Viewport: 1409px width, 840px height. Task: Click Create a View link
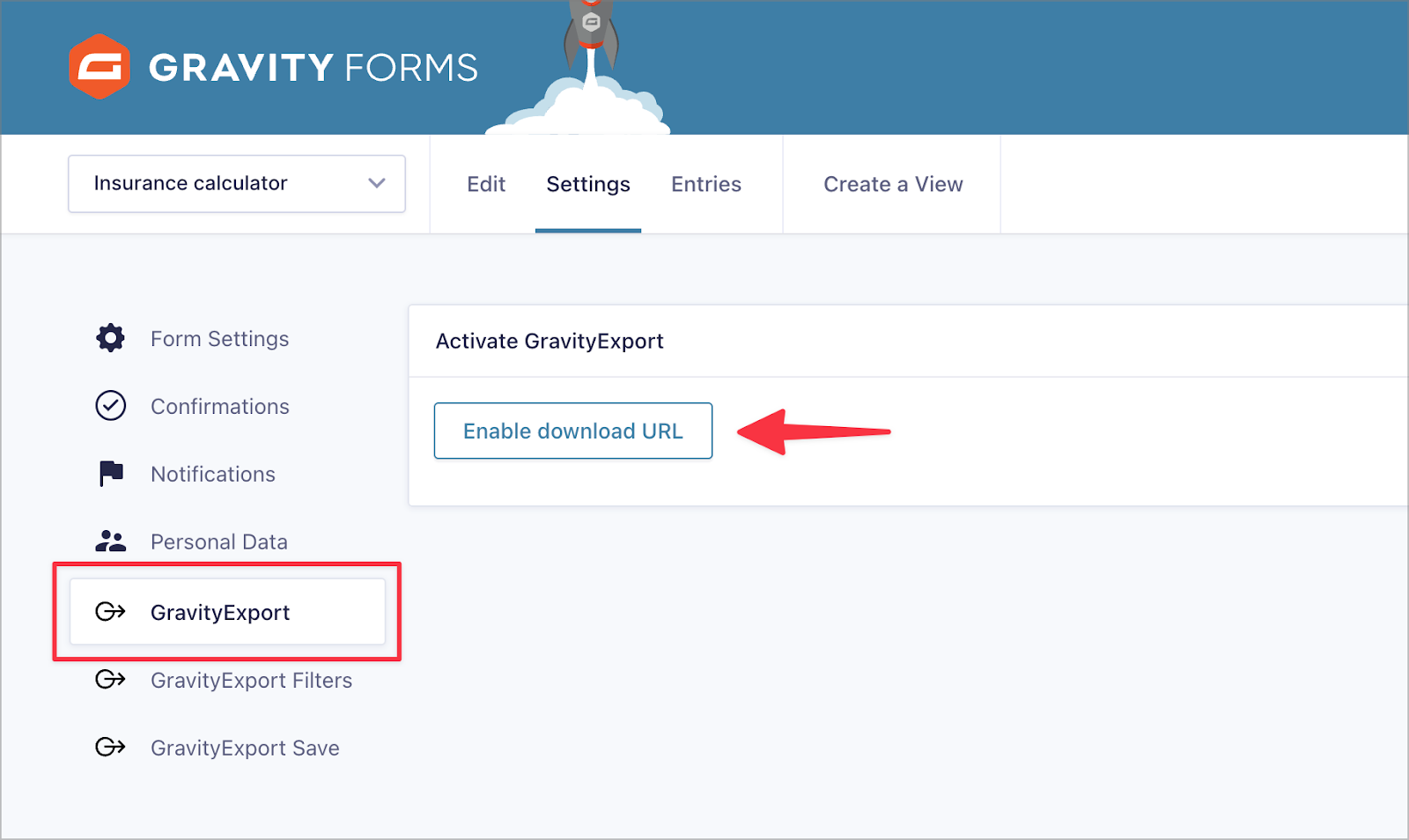(893, 184)
